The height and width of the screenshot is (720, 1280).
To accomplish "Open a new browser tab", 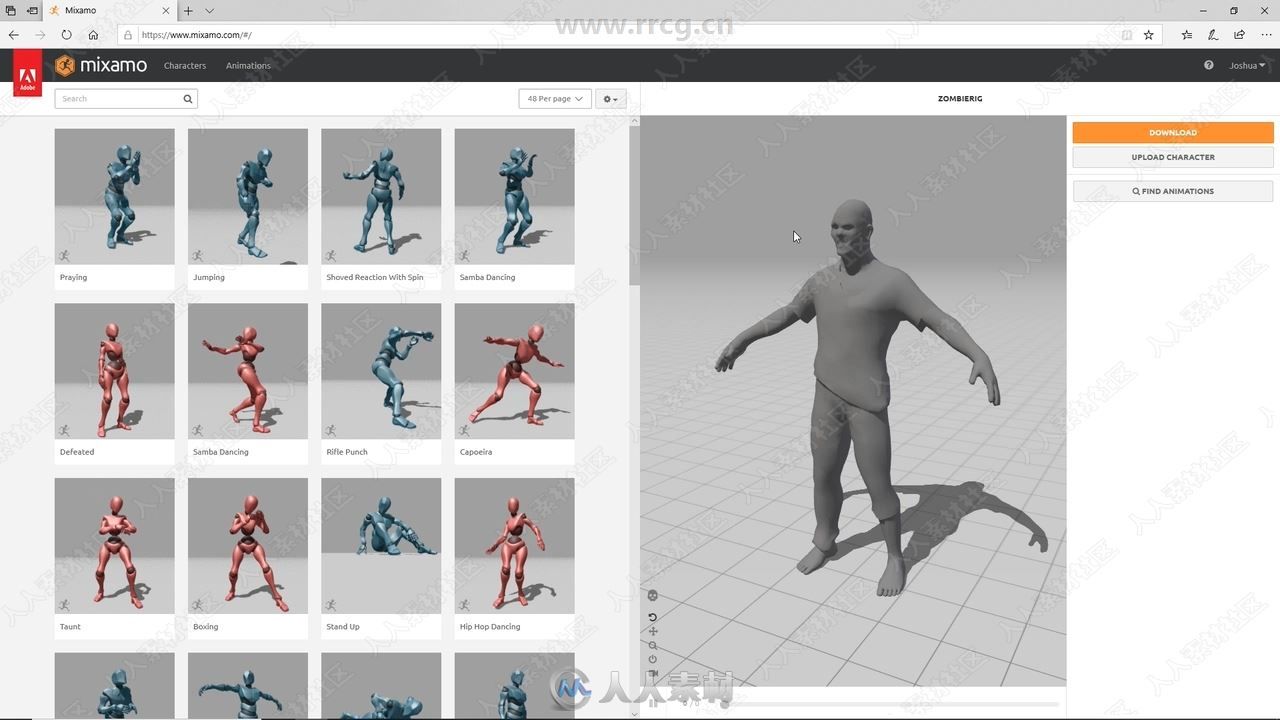I will pyautogui.click(x=188, y=10).
